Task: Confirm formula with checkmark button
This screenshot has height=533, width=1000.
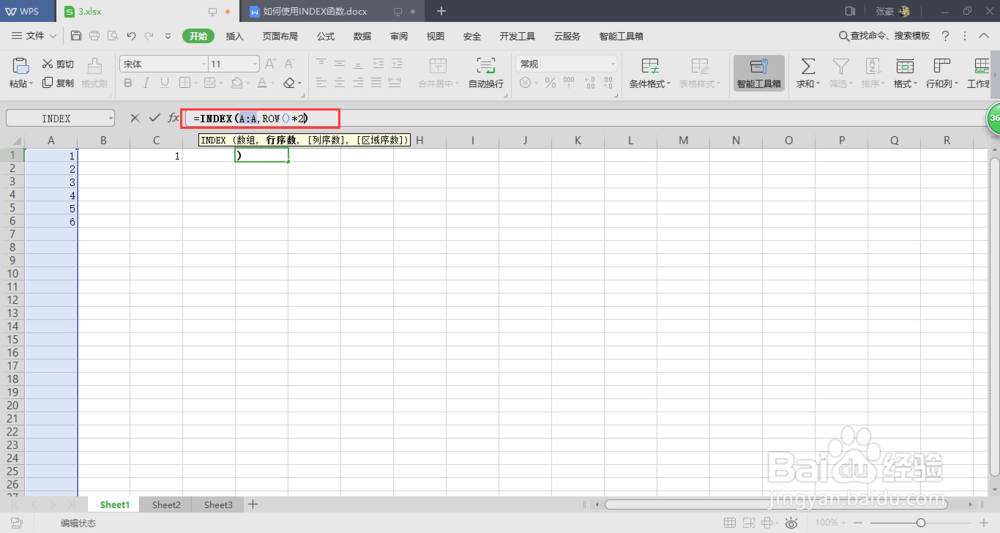Action: click(x=154, y=118)
